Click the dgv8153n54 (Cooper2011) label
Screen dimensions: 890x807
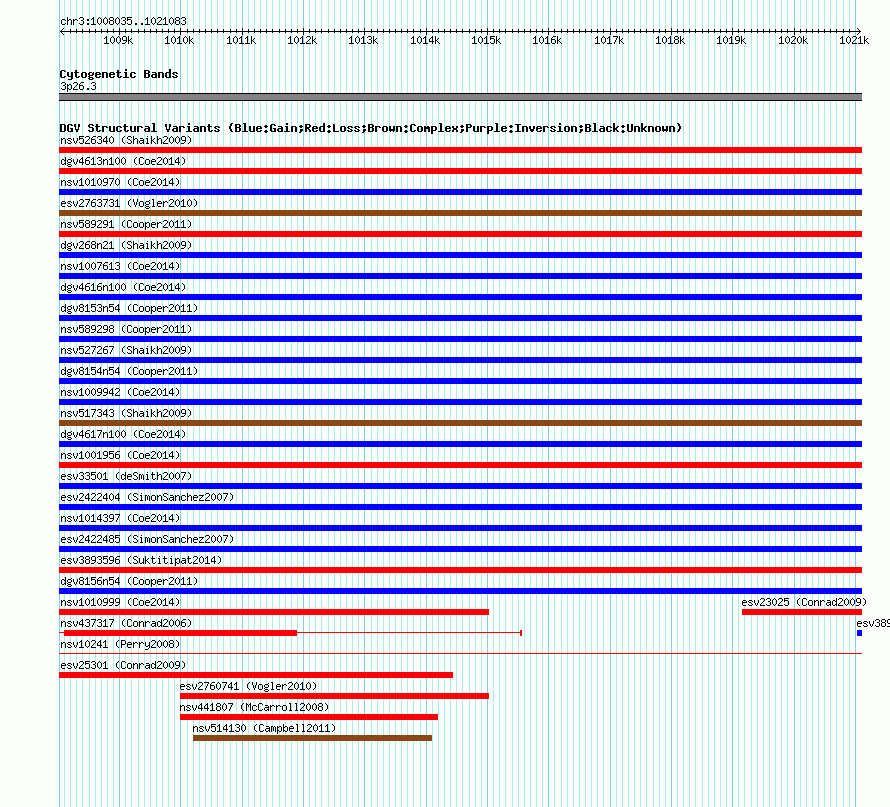coord(129,308)
